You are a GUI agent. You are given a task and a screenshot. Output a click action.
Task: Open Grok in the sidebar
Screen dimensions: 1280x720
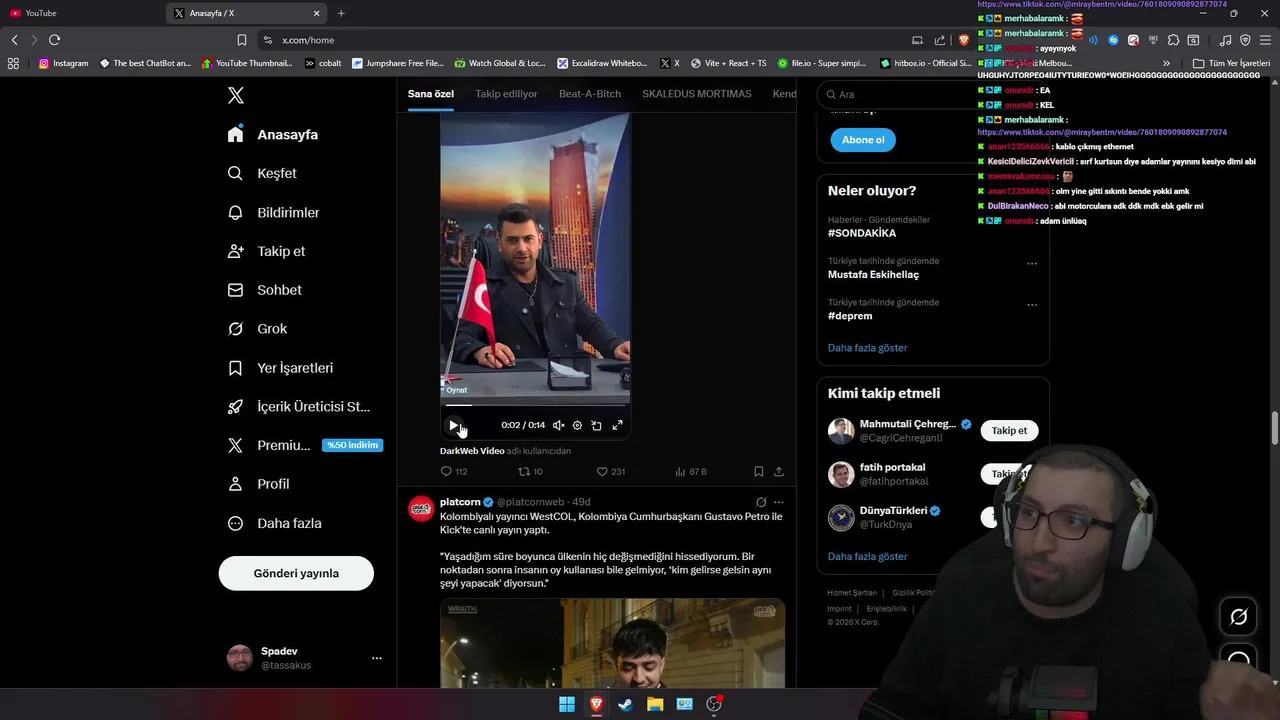point(258,329)
